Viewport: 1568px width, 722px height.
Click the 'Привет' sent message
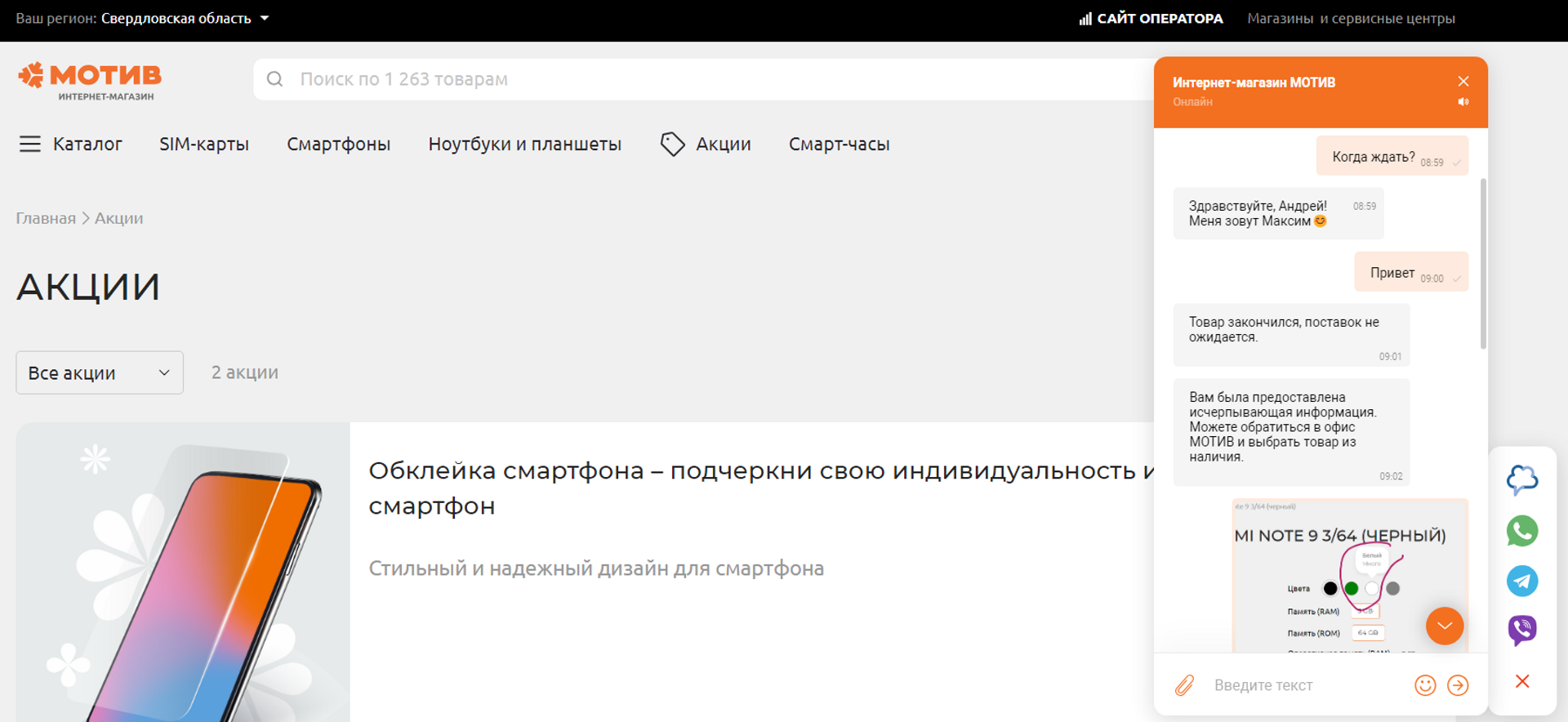click(1411, 272)
